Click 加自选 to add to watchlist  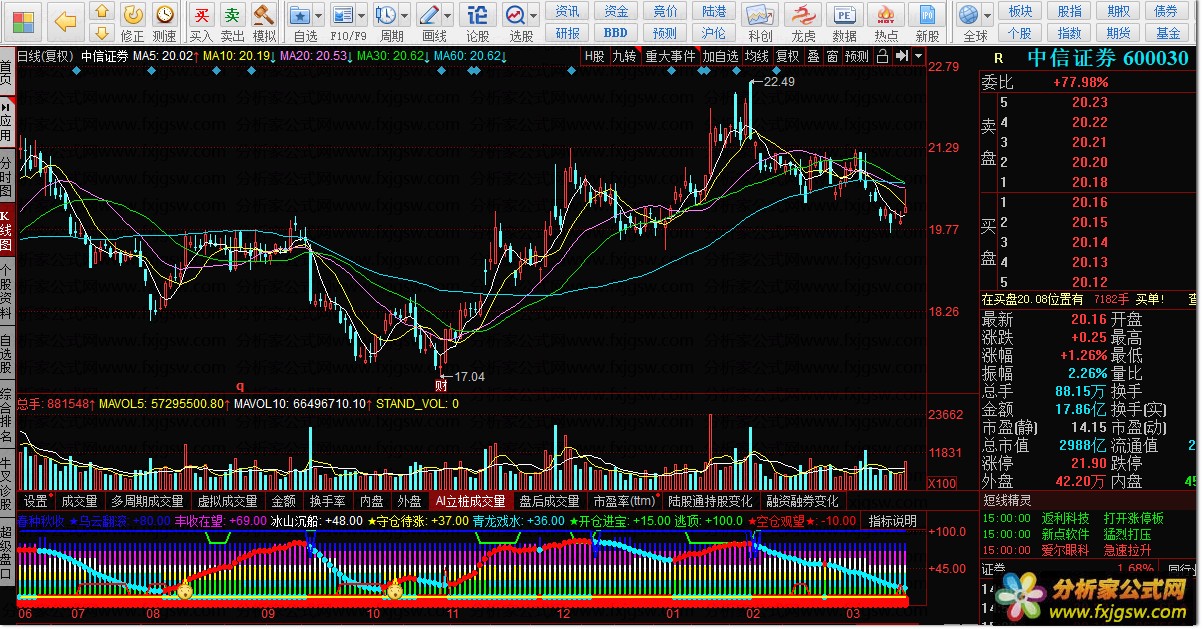[x=720, y=56]
